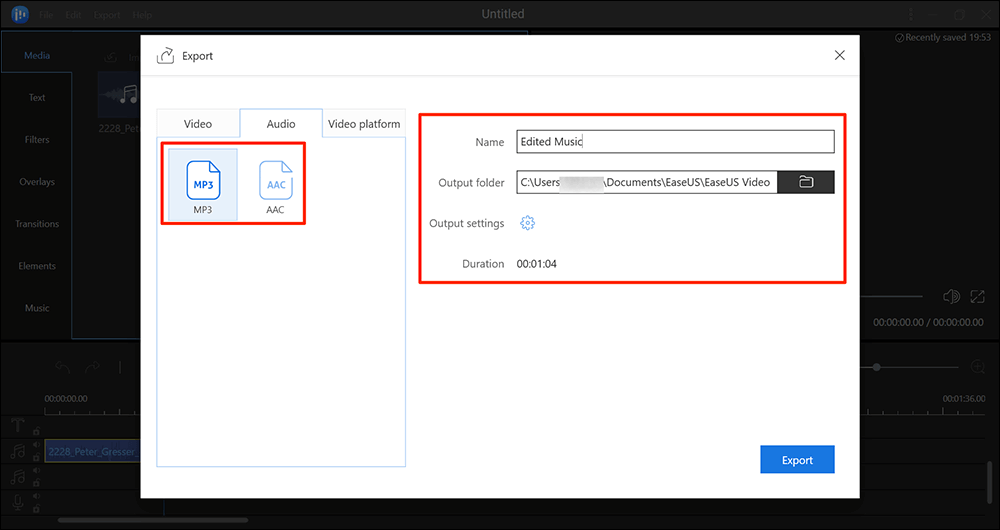The image size is (1000, 530).
Task: Click the undo arrow above the timeline
Action: coord(63,367)
